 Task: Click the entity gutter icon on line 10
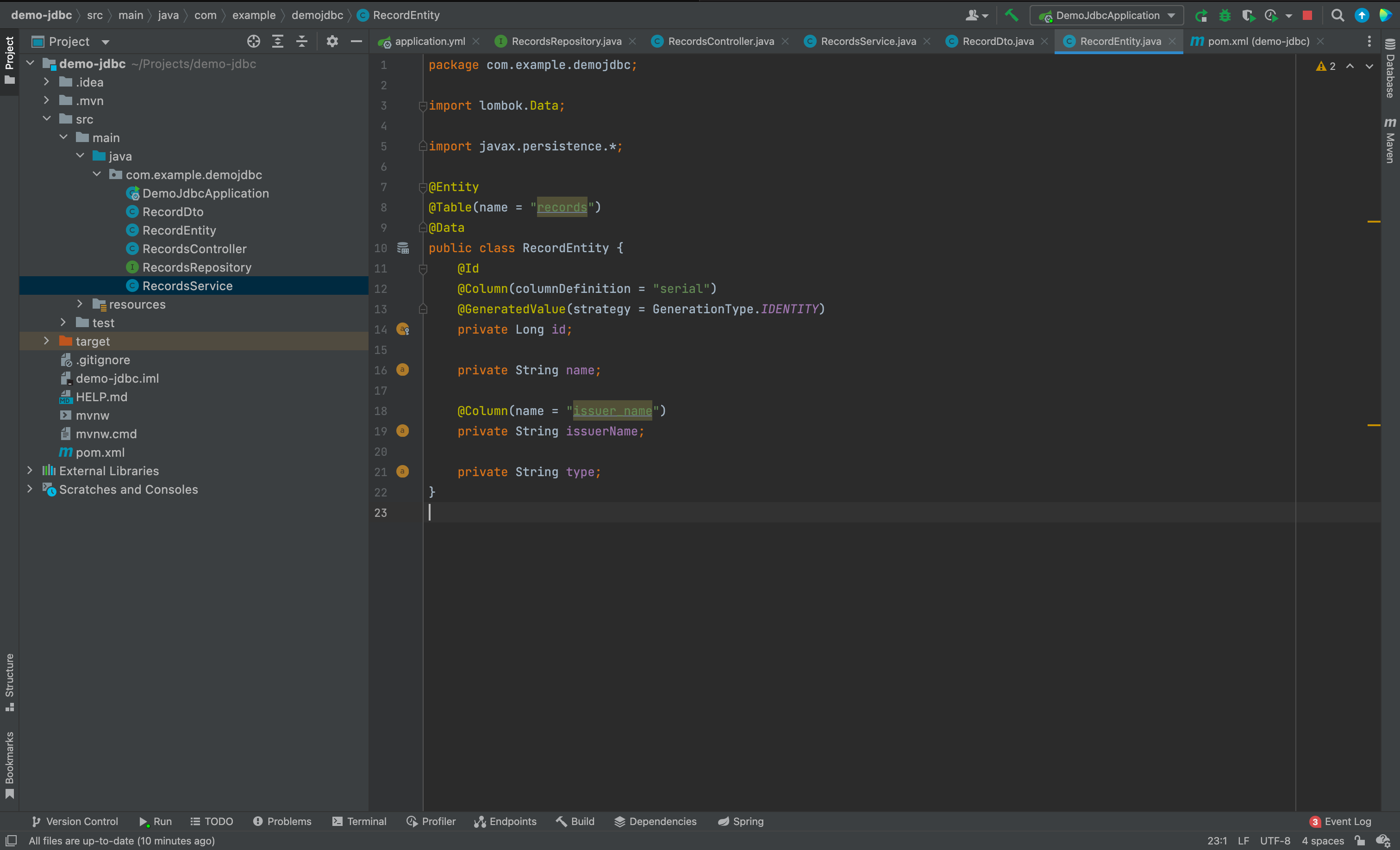(x=403, y=248)
